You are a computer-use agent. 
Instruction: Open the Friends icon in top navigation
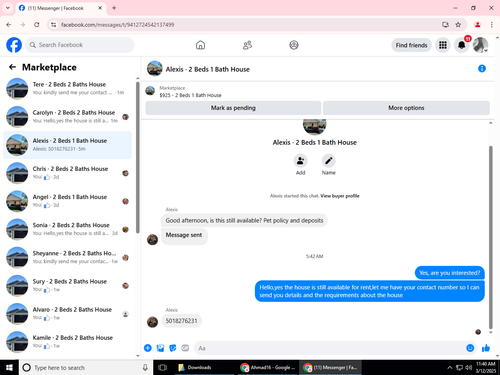(247, 45)
